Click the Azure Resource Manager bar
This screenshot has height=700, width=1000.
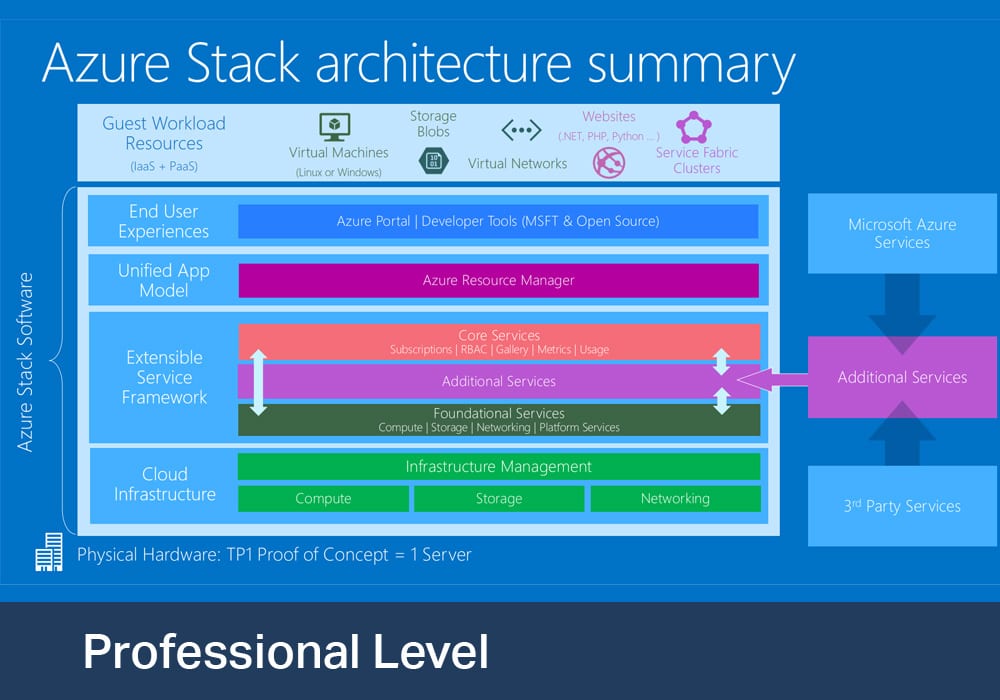point(499,281)
